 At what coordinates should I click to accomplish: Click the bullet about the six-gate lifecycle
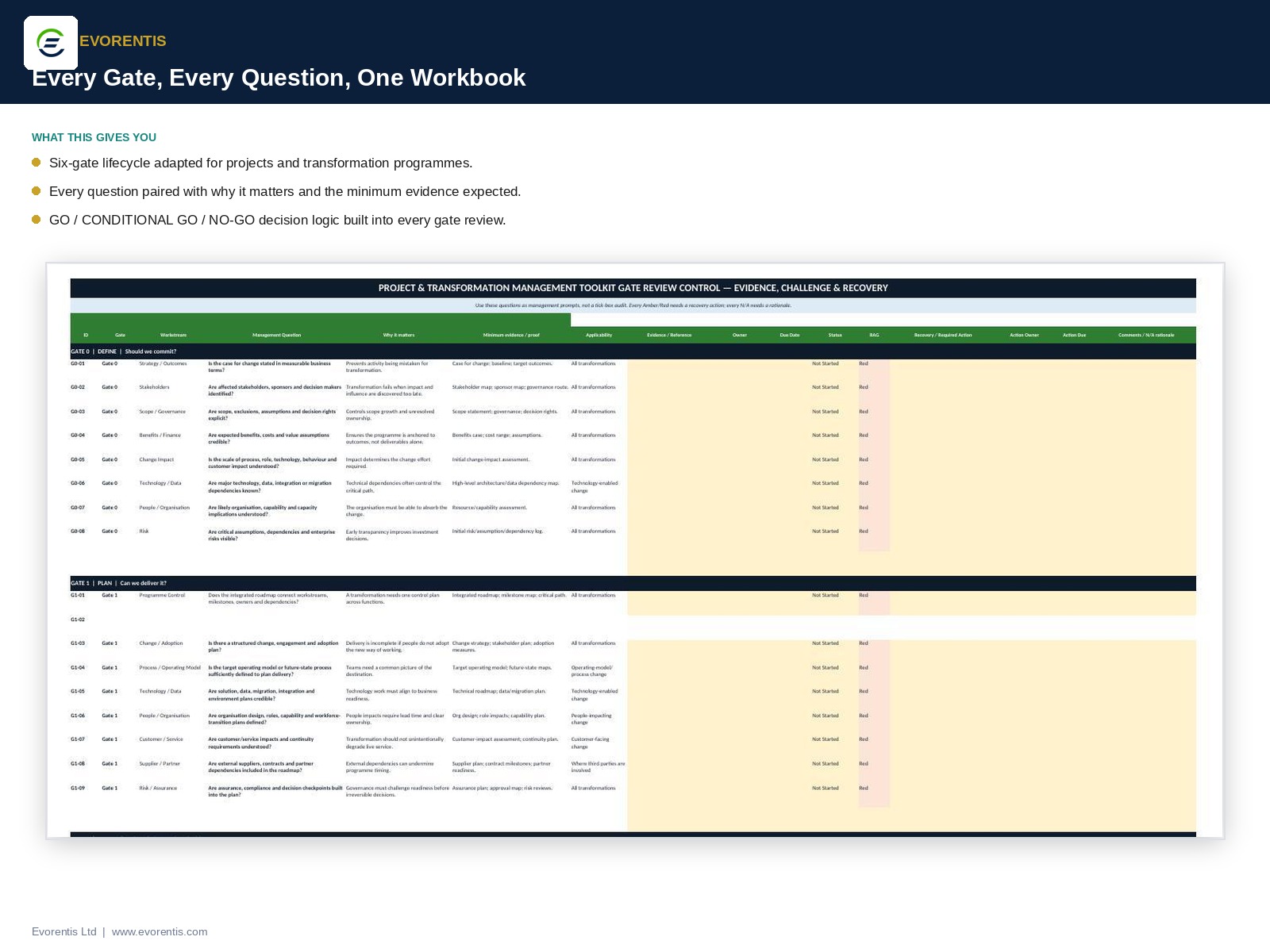coord(260,163)
